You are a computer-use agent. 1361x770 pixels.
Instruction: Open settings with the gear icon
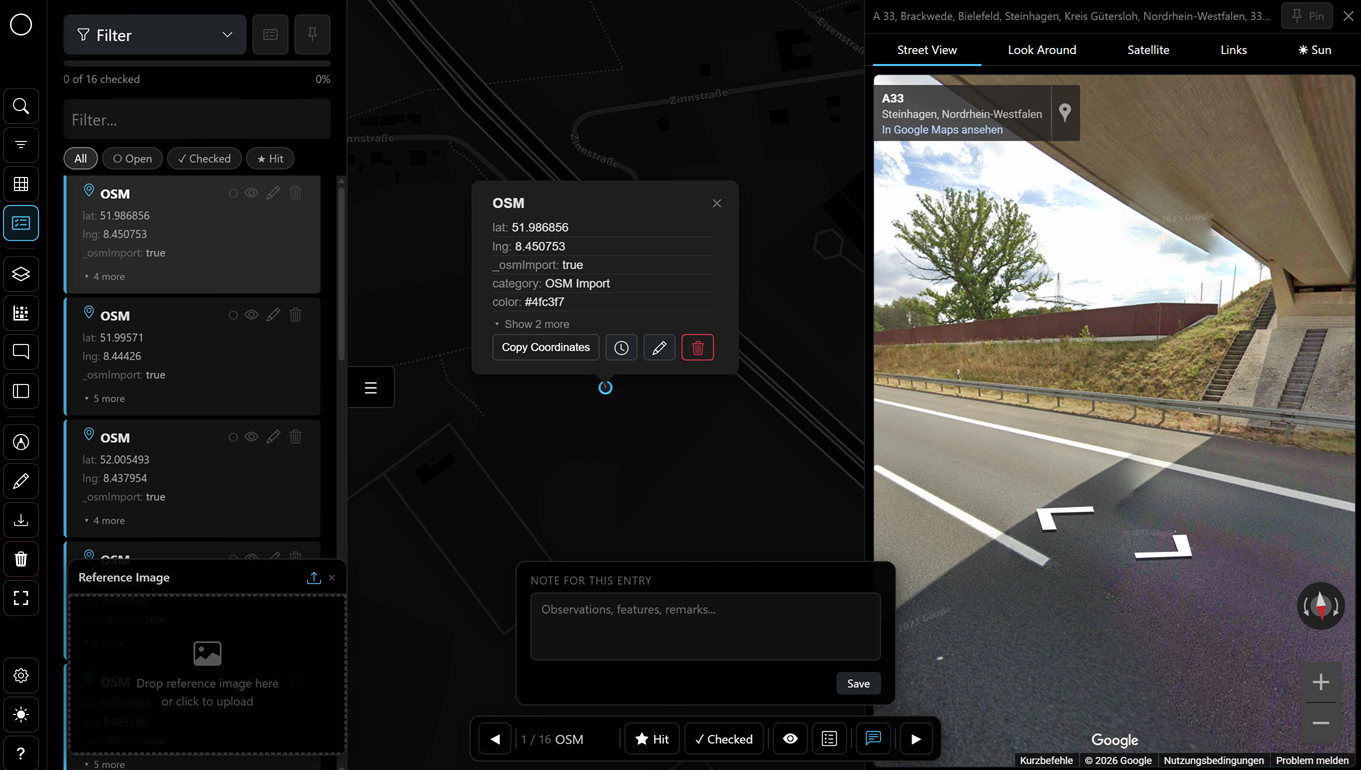[21, 676]
